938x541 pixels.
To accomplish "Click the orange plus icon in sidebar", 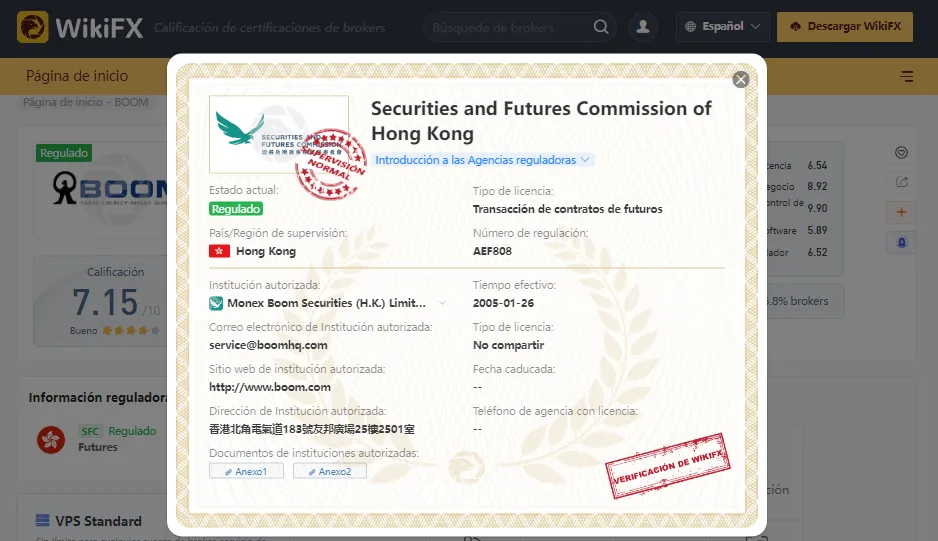I will [x=902, y=212].
